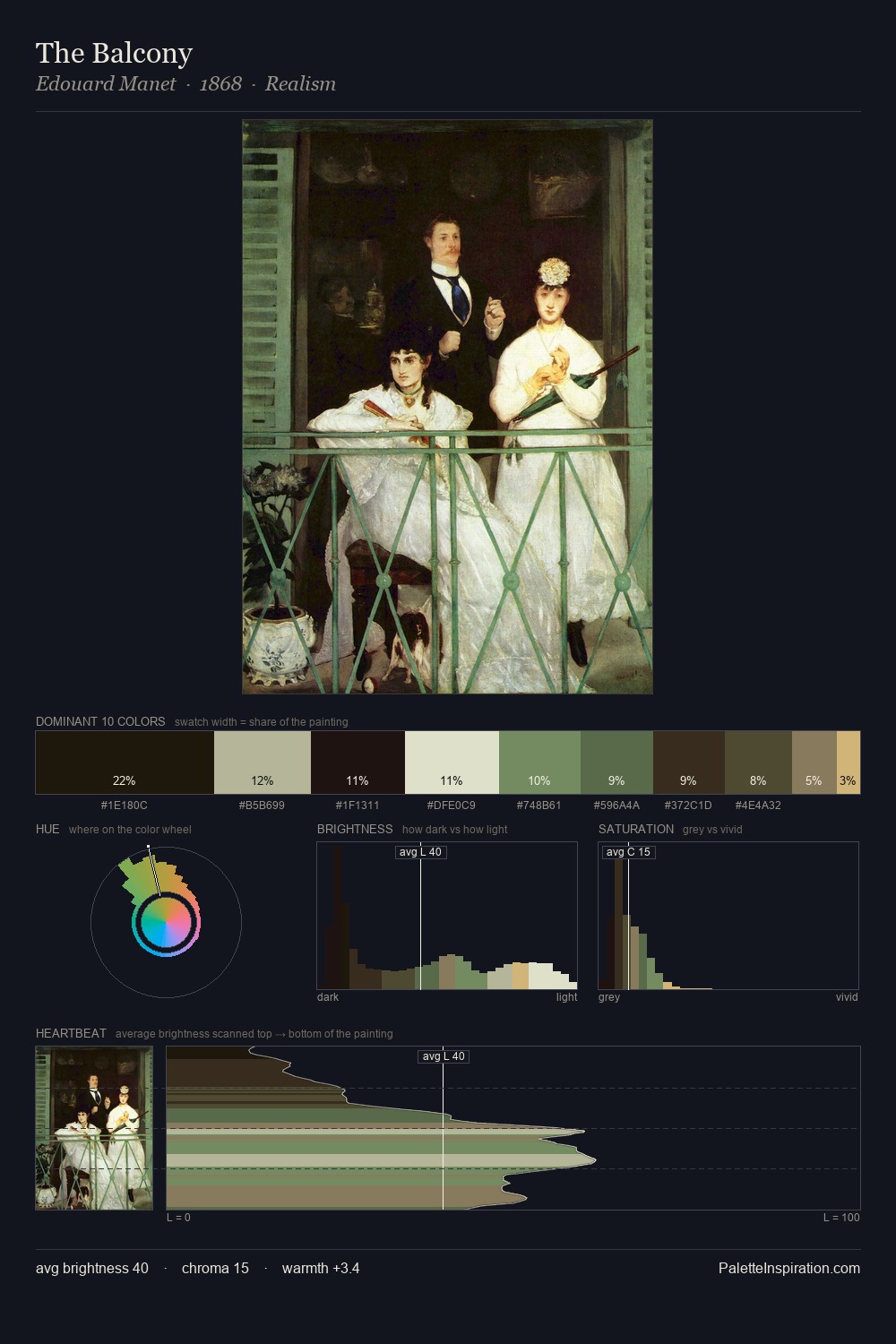896x1344 pixels.
Task: Click the title 'The Balcony'
Action: 114,53
